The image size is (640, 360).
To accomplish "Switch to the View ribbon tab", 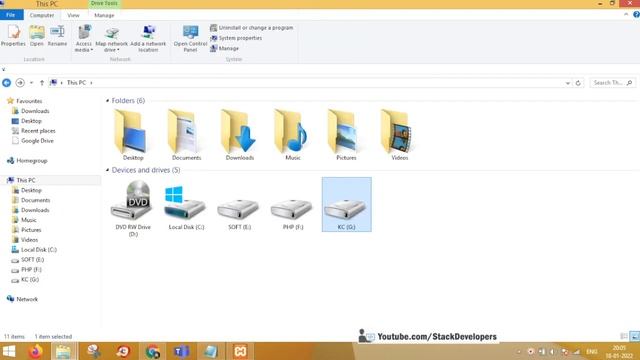I will [x=73, y=15].
